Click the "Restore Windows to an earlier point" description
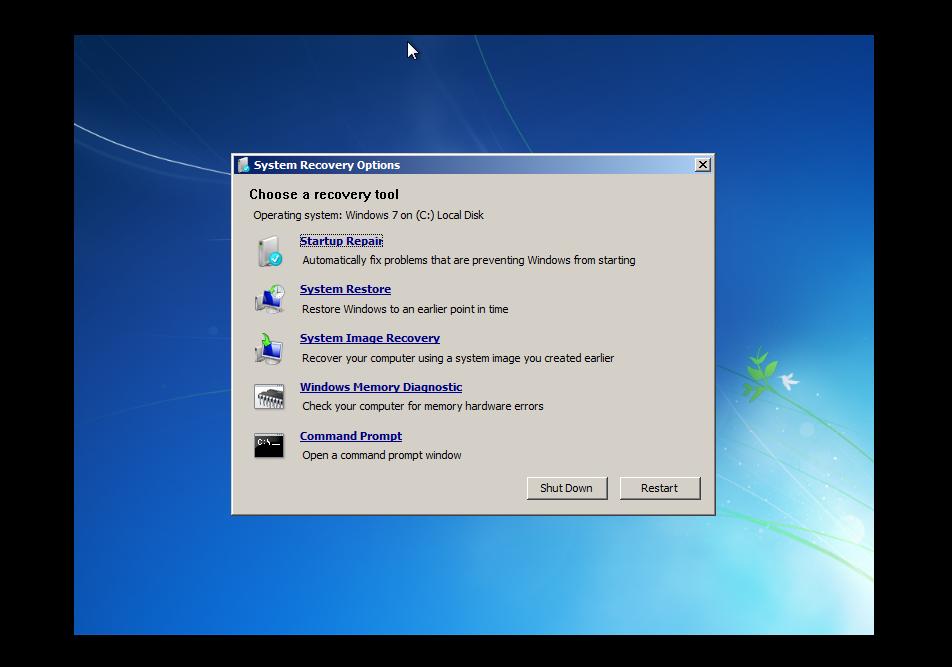The height and width of the screenshot is (667, 952). (405, 309)
